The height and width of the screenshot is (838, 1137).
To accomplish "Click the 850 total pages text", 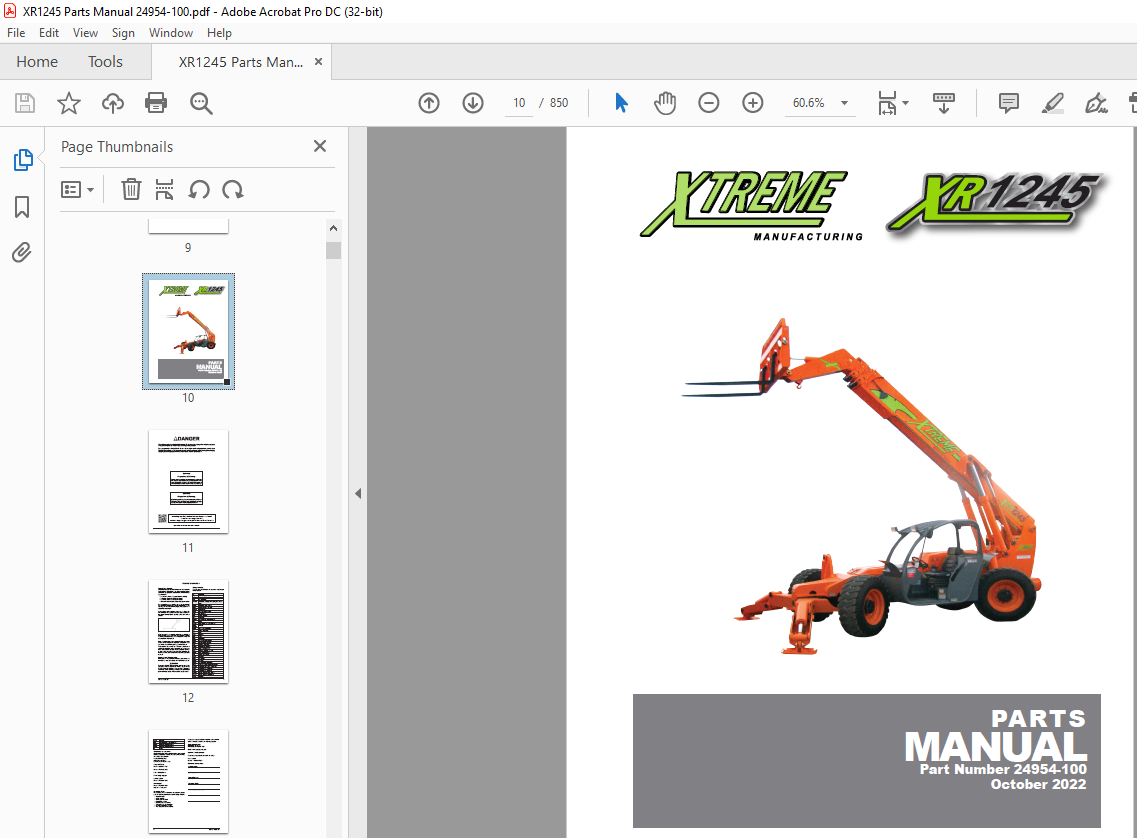I will click(x=559, y=103).
